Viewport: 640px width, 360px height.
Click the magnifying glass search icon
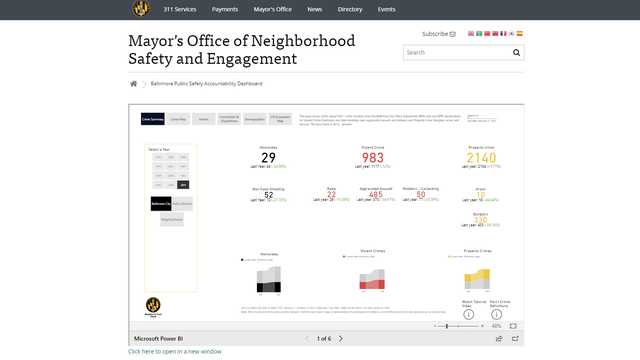click(516, 53)
